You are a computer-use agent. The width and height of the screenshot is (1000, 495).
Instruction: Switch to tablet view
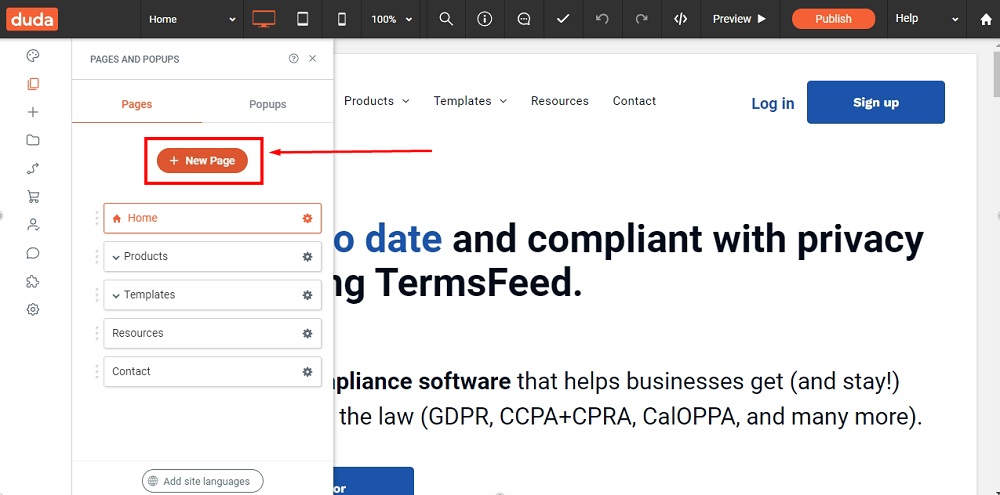(303, 19)
